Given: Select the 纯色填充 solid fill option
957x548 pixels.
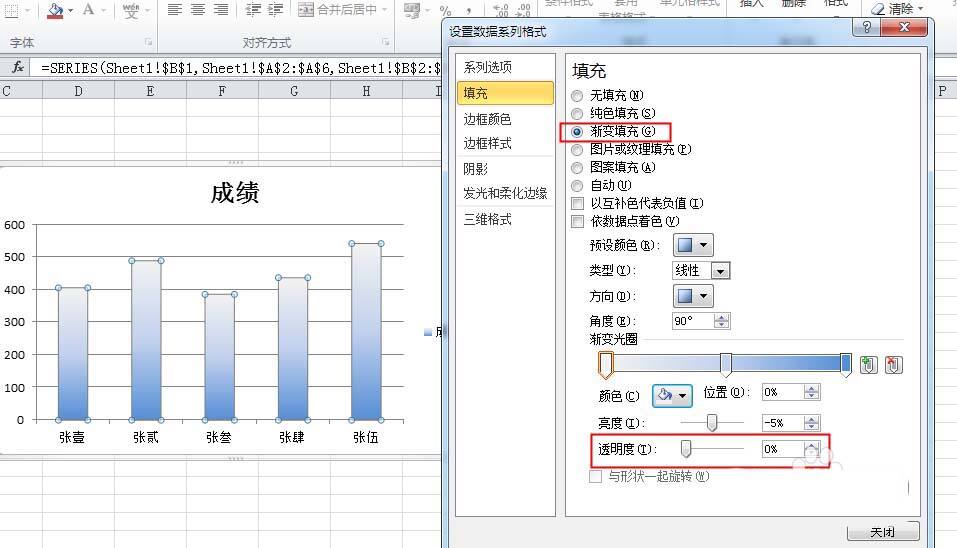Looking at the screenshot, I should pos(577,114).
